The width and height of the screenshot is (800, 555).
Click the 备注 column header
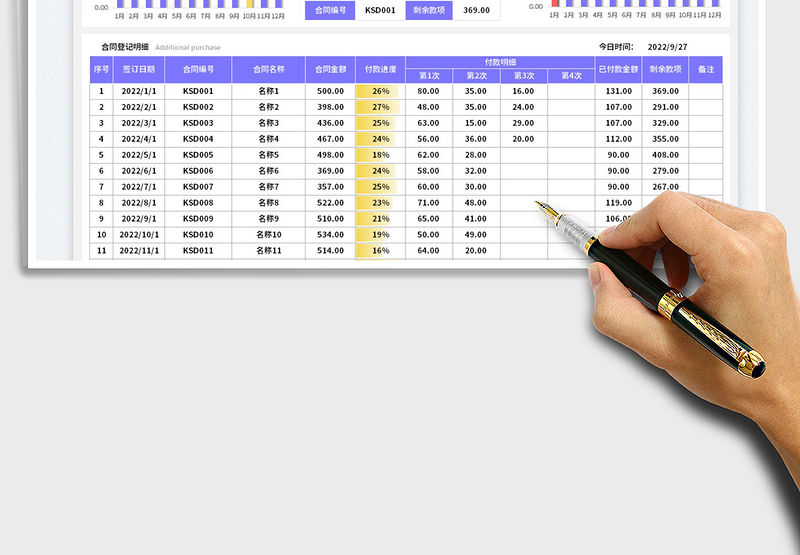pos(706,69)
